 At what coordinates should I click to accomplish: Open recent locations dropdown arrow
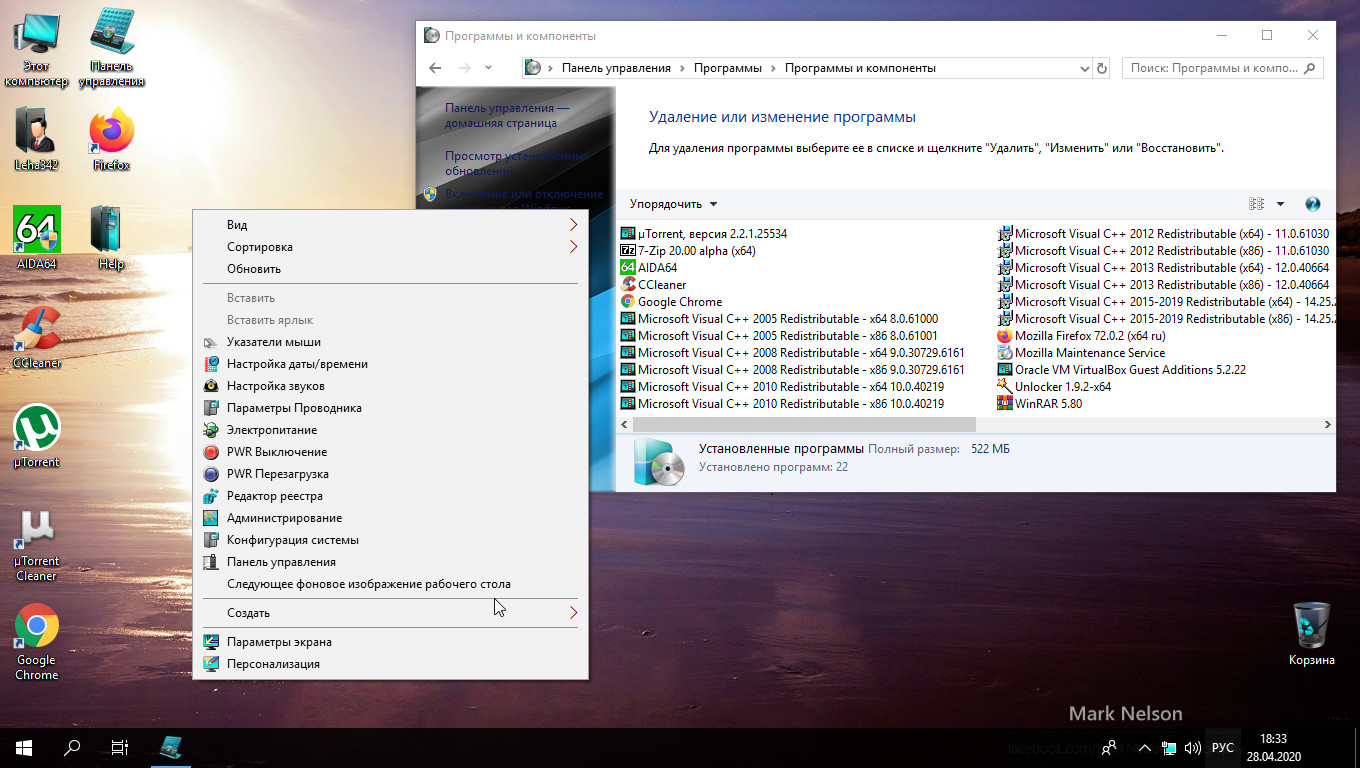click(488, 68)
